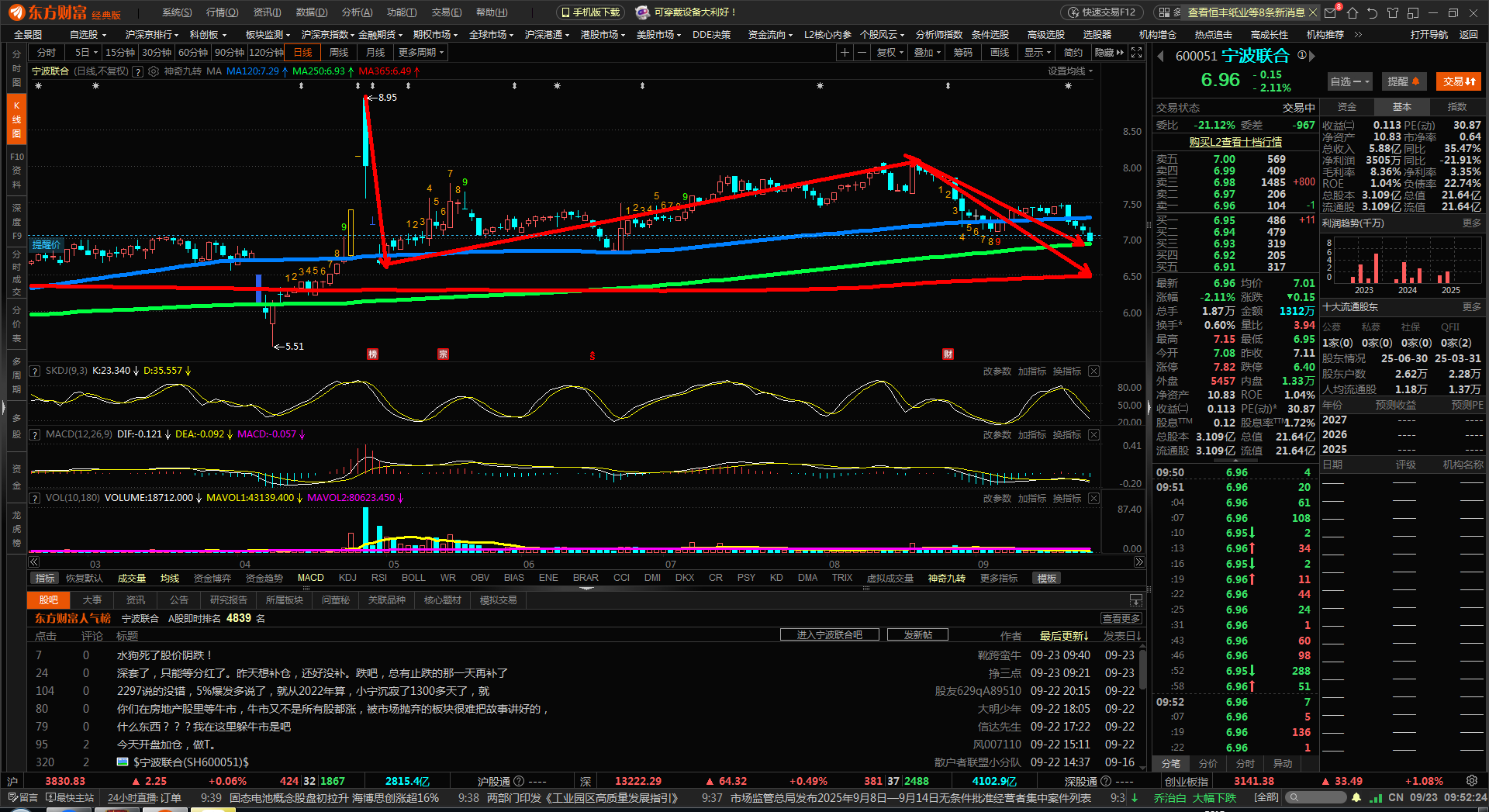
Task: Open 购买L2查看十档行情 link
Action: [x=1235, y=142]
